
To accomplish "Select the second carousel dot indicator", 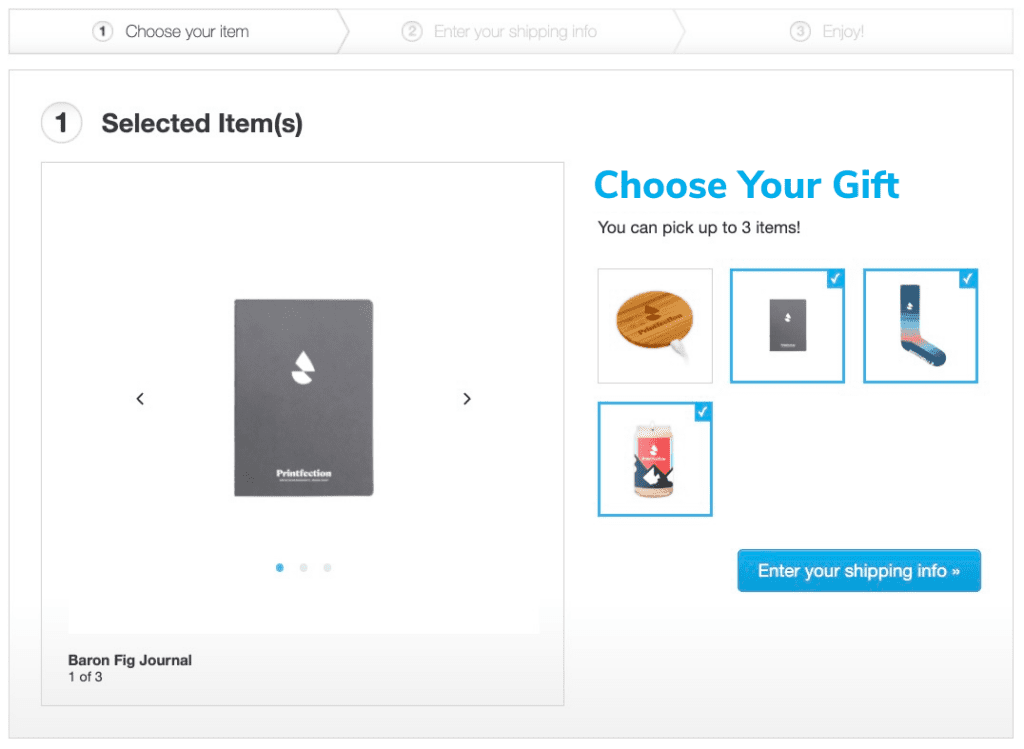I will click(303, 567).
